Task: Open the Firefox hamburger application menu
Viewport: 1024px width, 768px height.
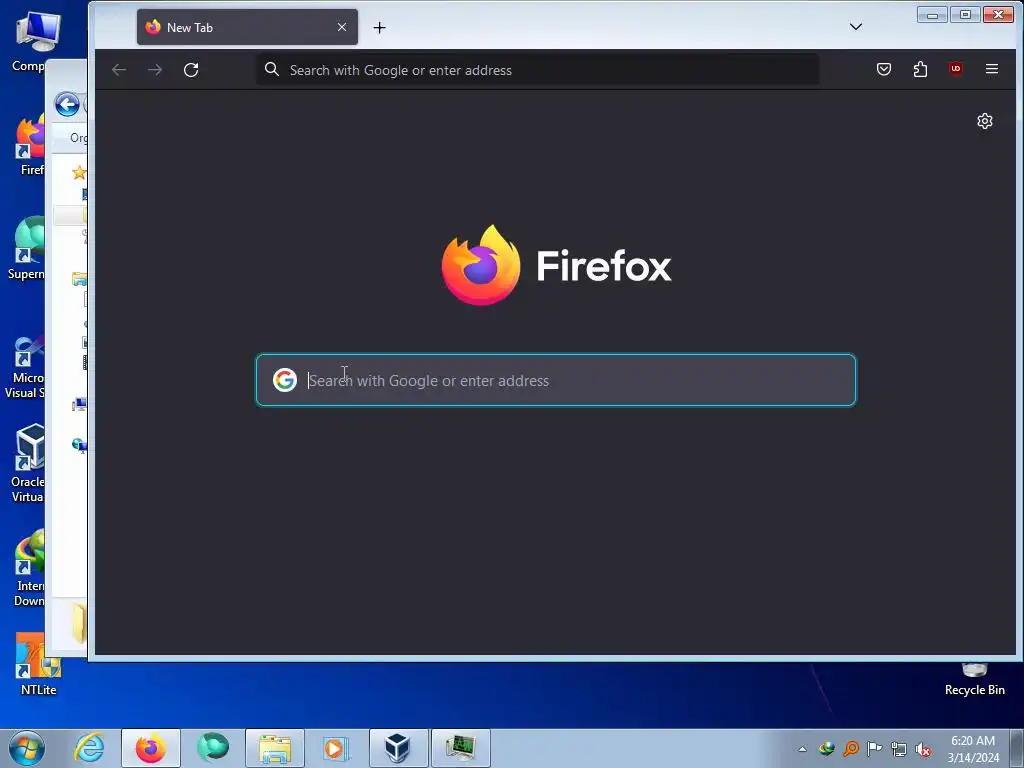Action: click(x=991, y=69)
